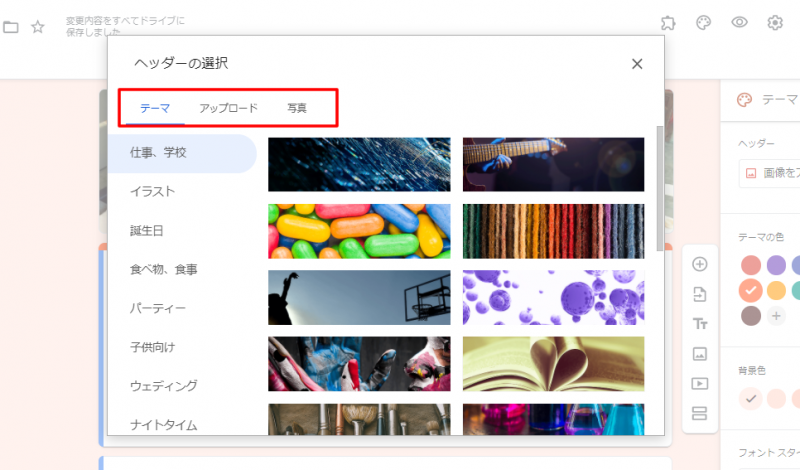
Task: Add title and description with Tt icon
Action: coord(700,324)
